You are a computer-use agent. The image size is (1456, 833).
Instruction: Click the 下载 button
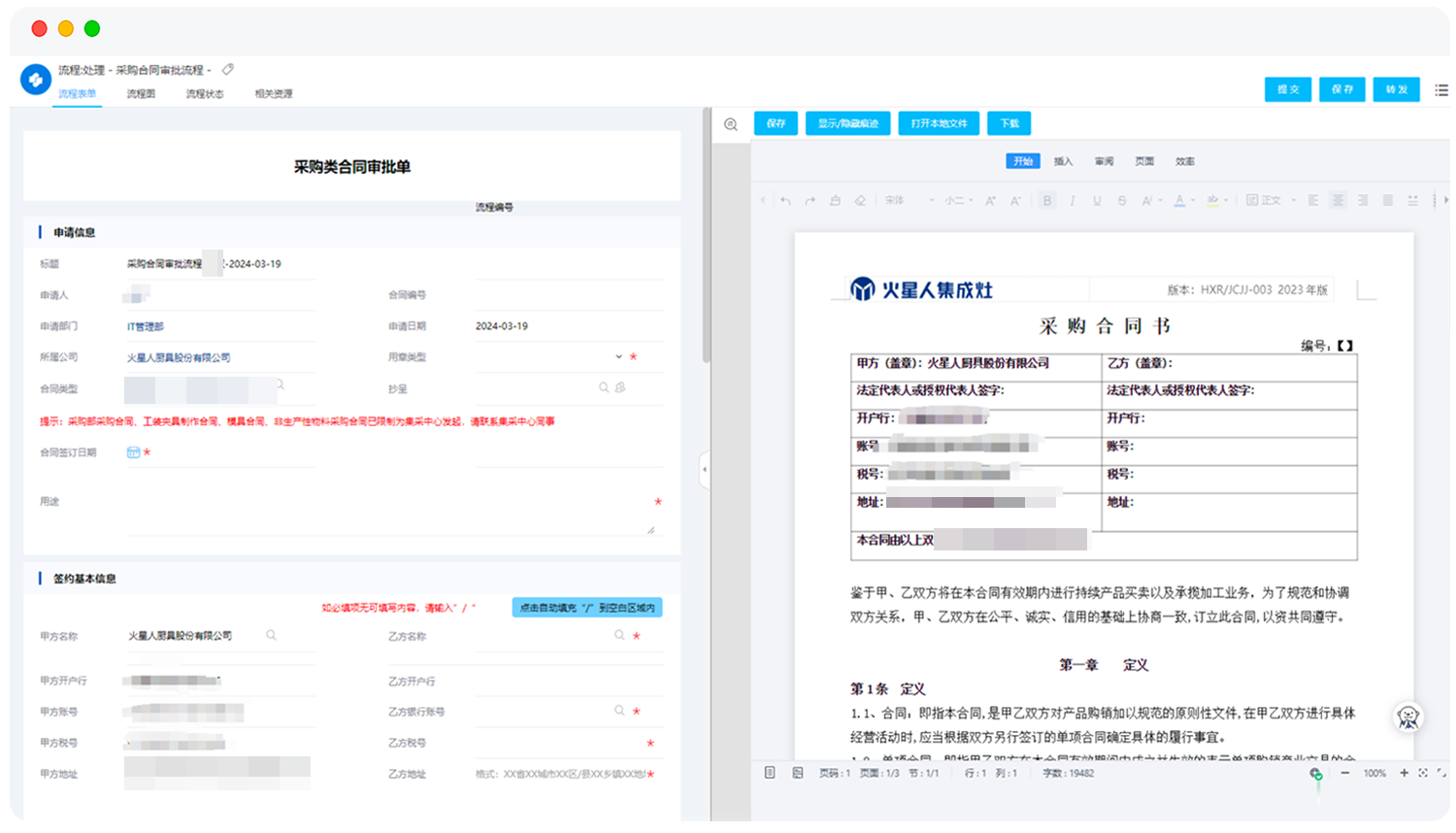(x=1009, y=123)
